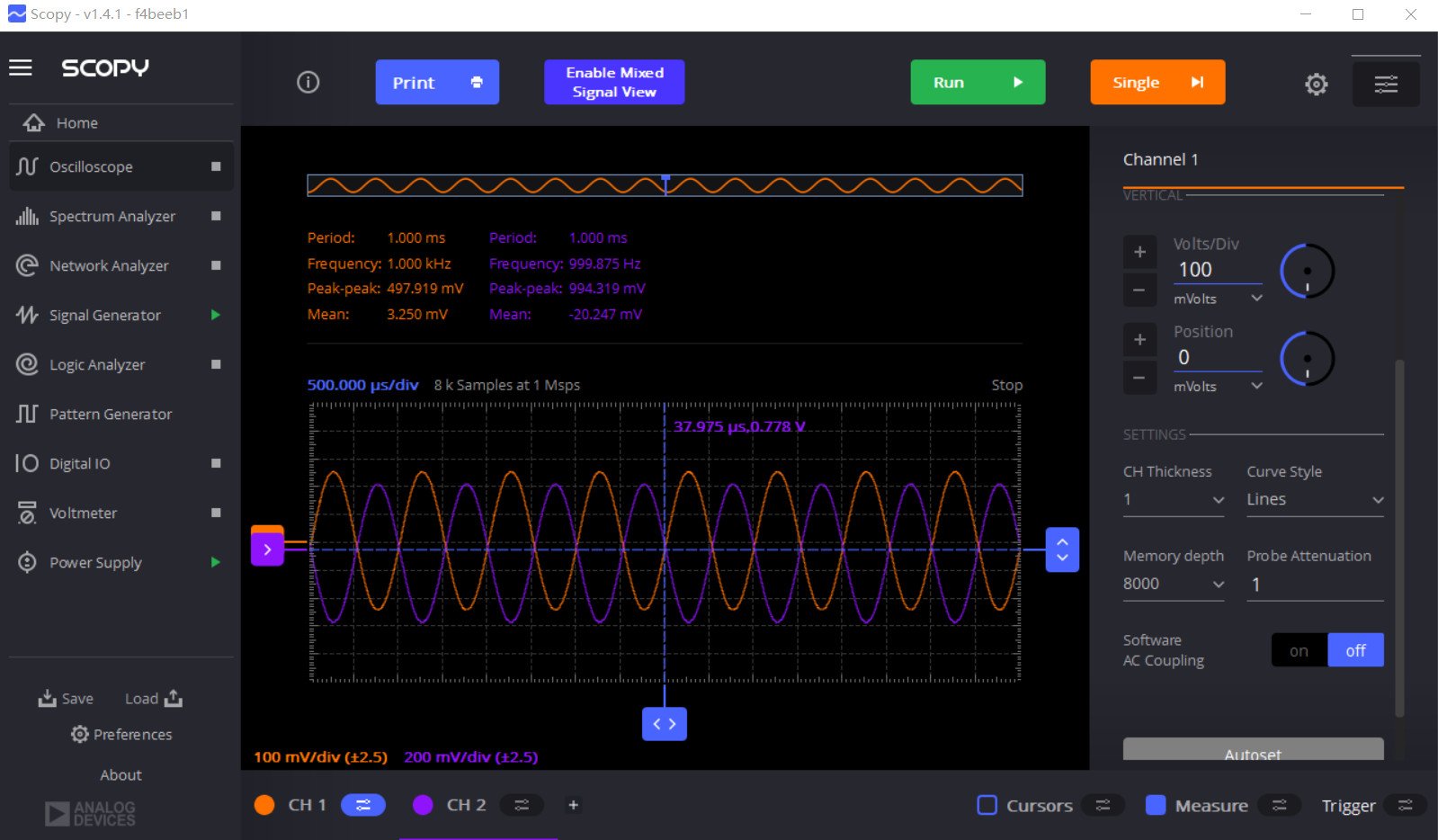Image resolution: width=1438 pixels, height=840 pixels.
Task: Expand the Curve Style dropdown
Action: point(1314,500)
